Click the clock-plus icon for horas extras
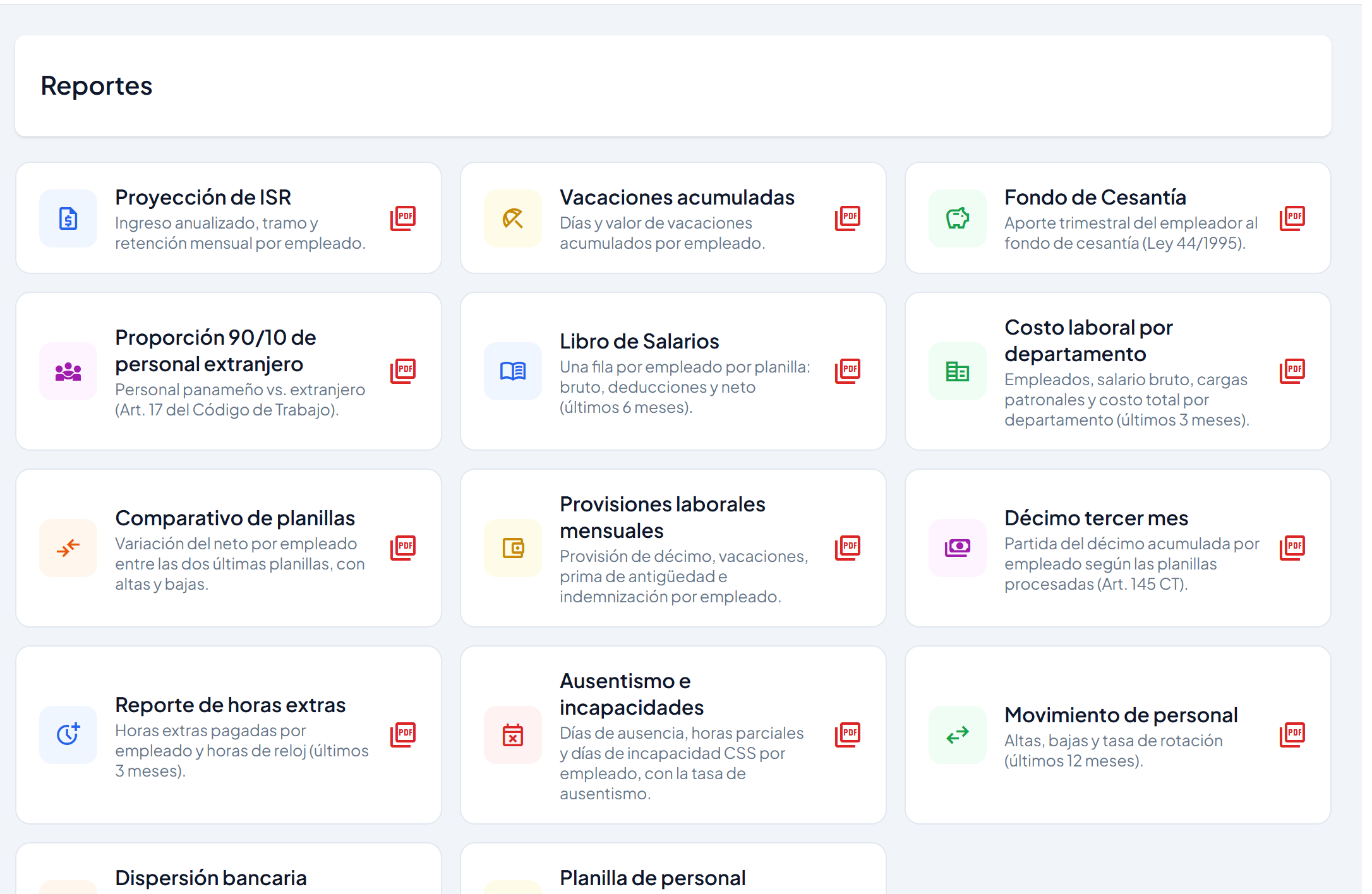Viewport: 1372px width, 894px height. pos(68,735)
